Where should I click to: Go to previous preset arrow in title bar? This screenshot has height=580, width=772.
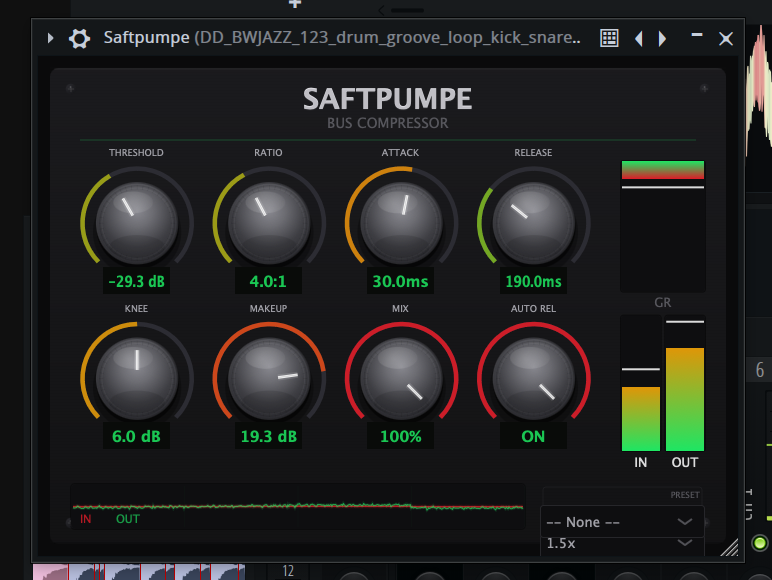[x=639, y=38]
